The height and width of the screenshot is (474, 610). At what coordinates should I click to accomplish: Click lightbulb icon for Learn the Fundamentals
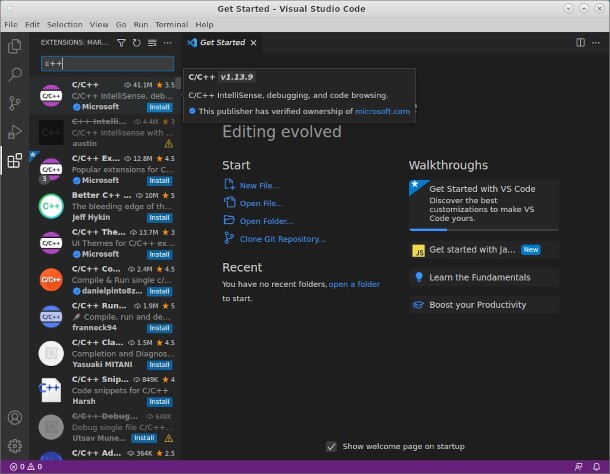(x=419, y=277)
